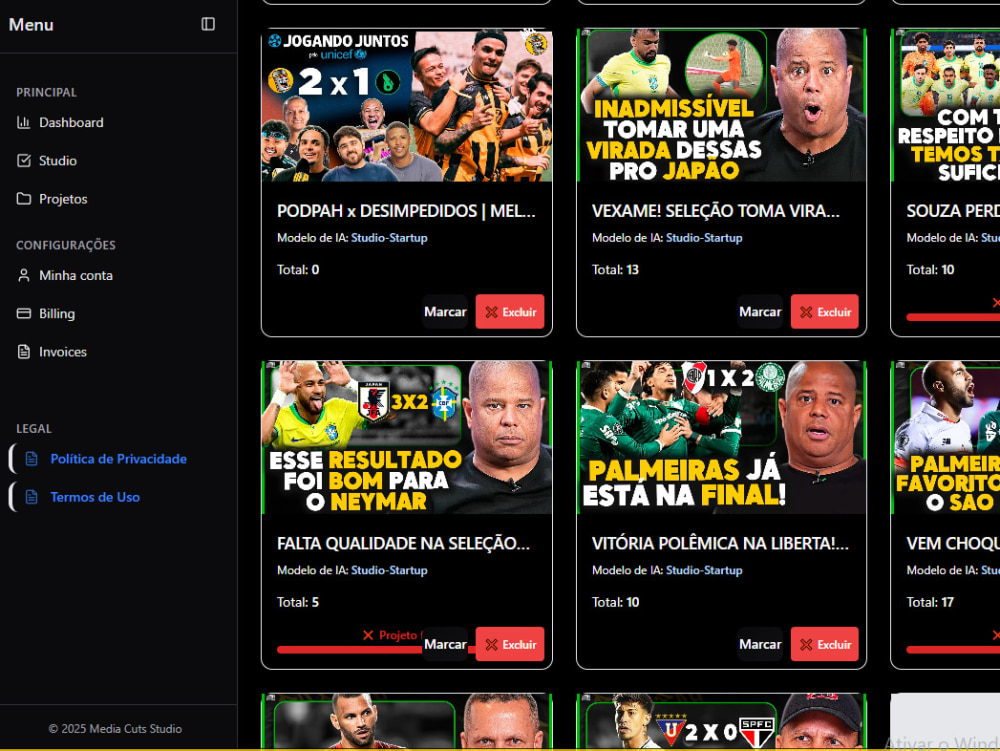Delete the FALTA QUALIDADE NA SELEÇÃO project
The width and height of the screenshot is (1000, 751).
tap(510, 645)
